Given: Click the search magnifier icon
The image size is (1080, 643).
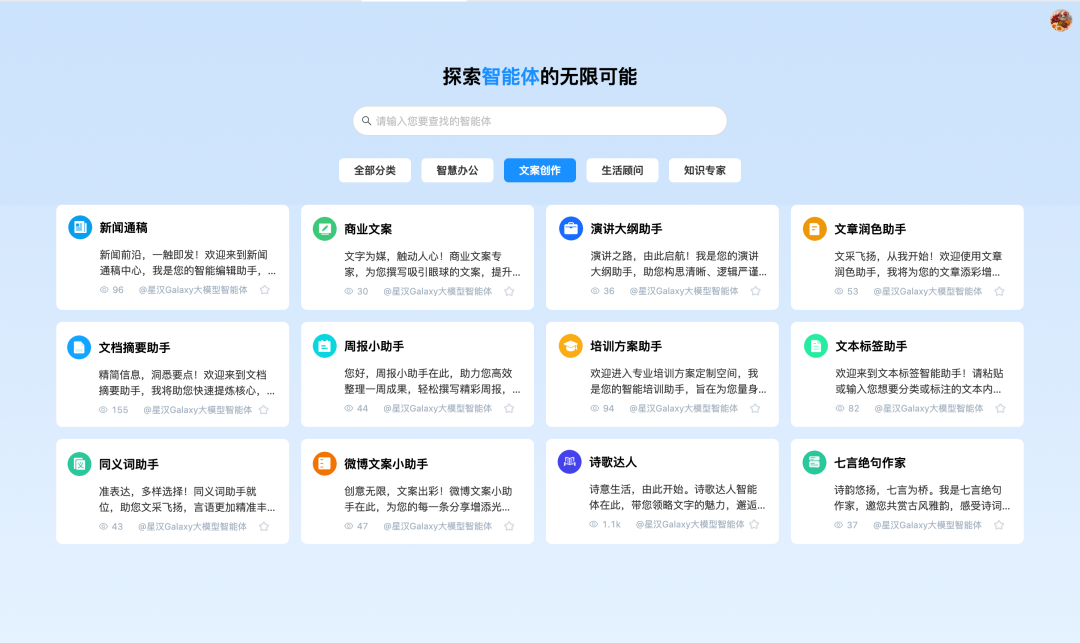Looking at the screenshot, I should 366,120.
